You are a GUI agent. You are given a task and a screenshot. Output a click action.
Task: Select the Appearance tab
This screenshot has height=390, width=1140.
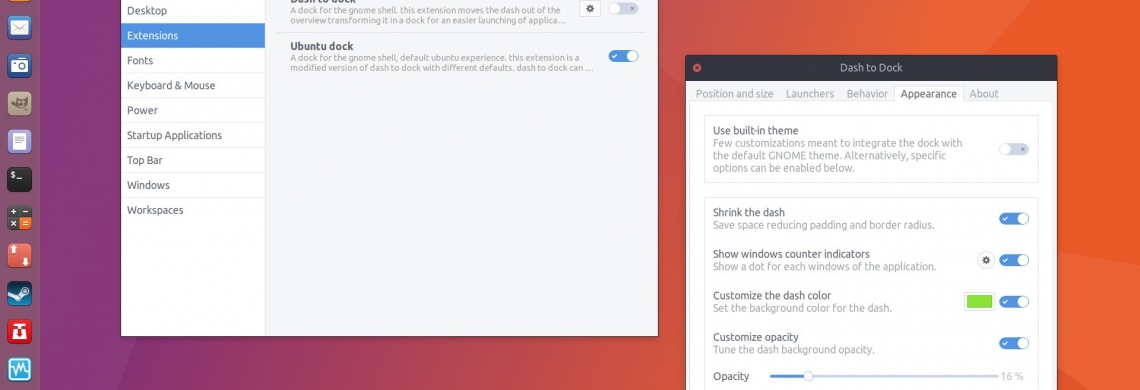tap(928, 94)
